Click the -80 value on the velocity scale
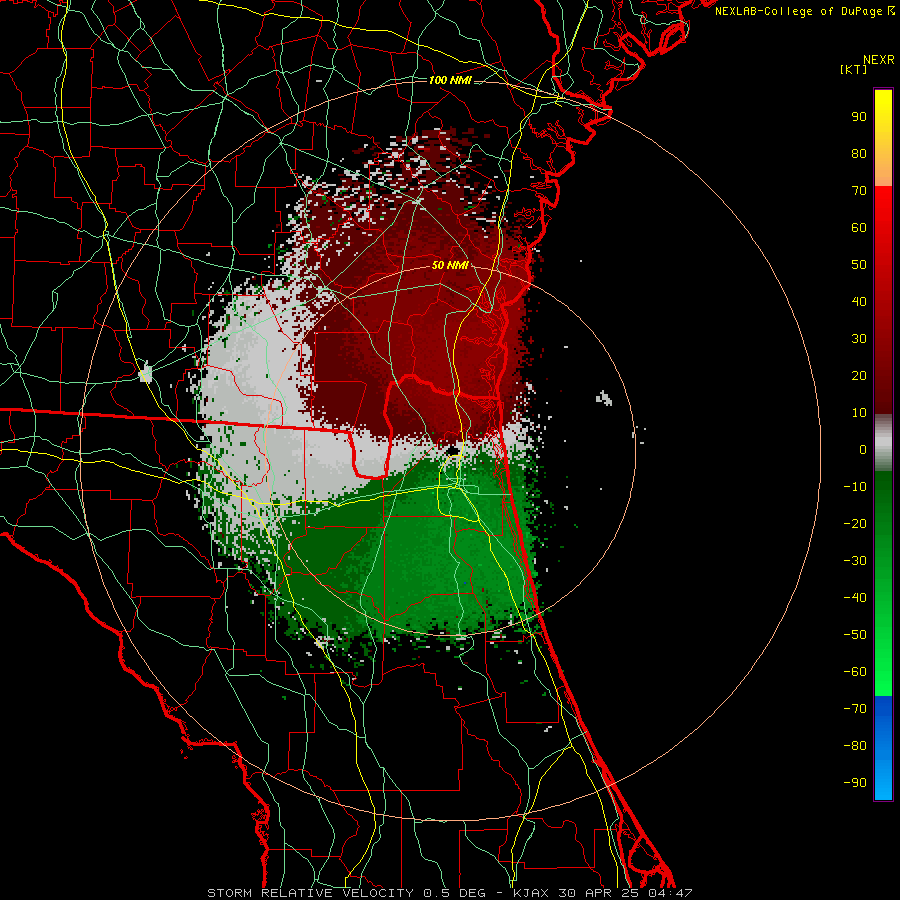The image size is (900, 900). (x=855, y=746)
